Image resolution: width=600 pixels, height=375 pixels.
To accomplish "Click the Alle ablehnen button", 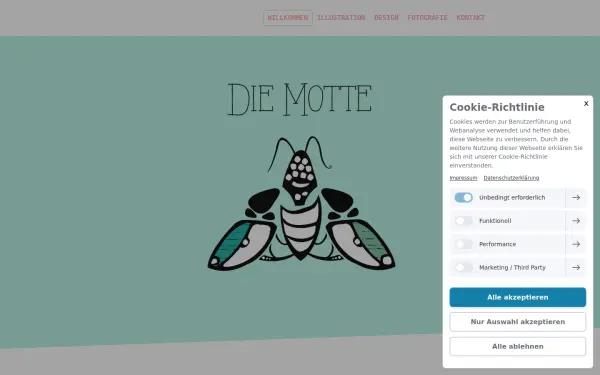I will [518, 346].
